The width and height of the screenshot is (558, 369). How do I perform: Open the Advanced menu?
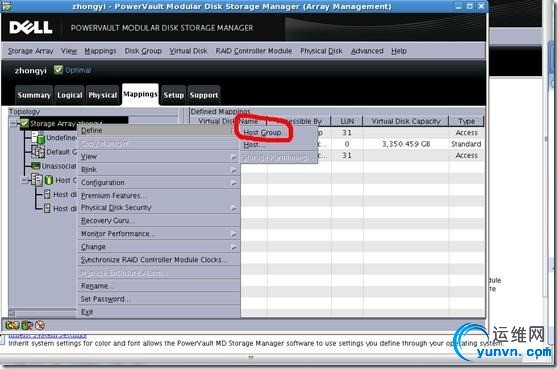pyautogui.click(x=367, y=51)
